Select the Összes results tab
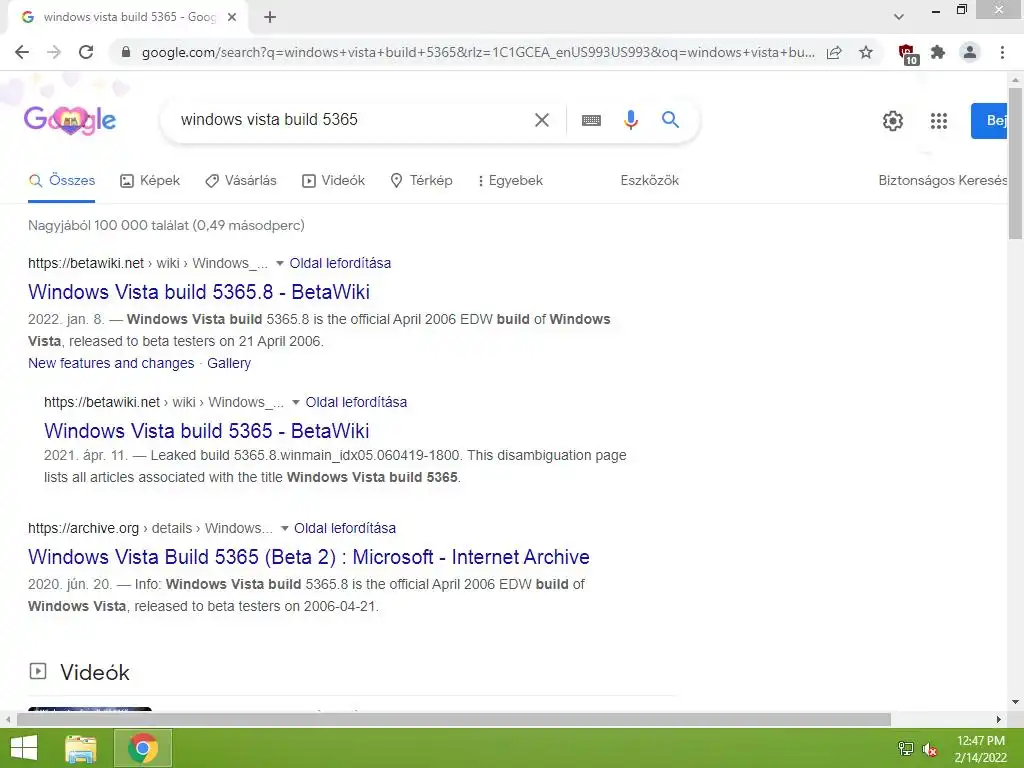Image resolution: width=1024 pixels, height=768 pixels. tap(62, 180)
